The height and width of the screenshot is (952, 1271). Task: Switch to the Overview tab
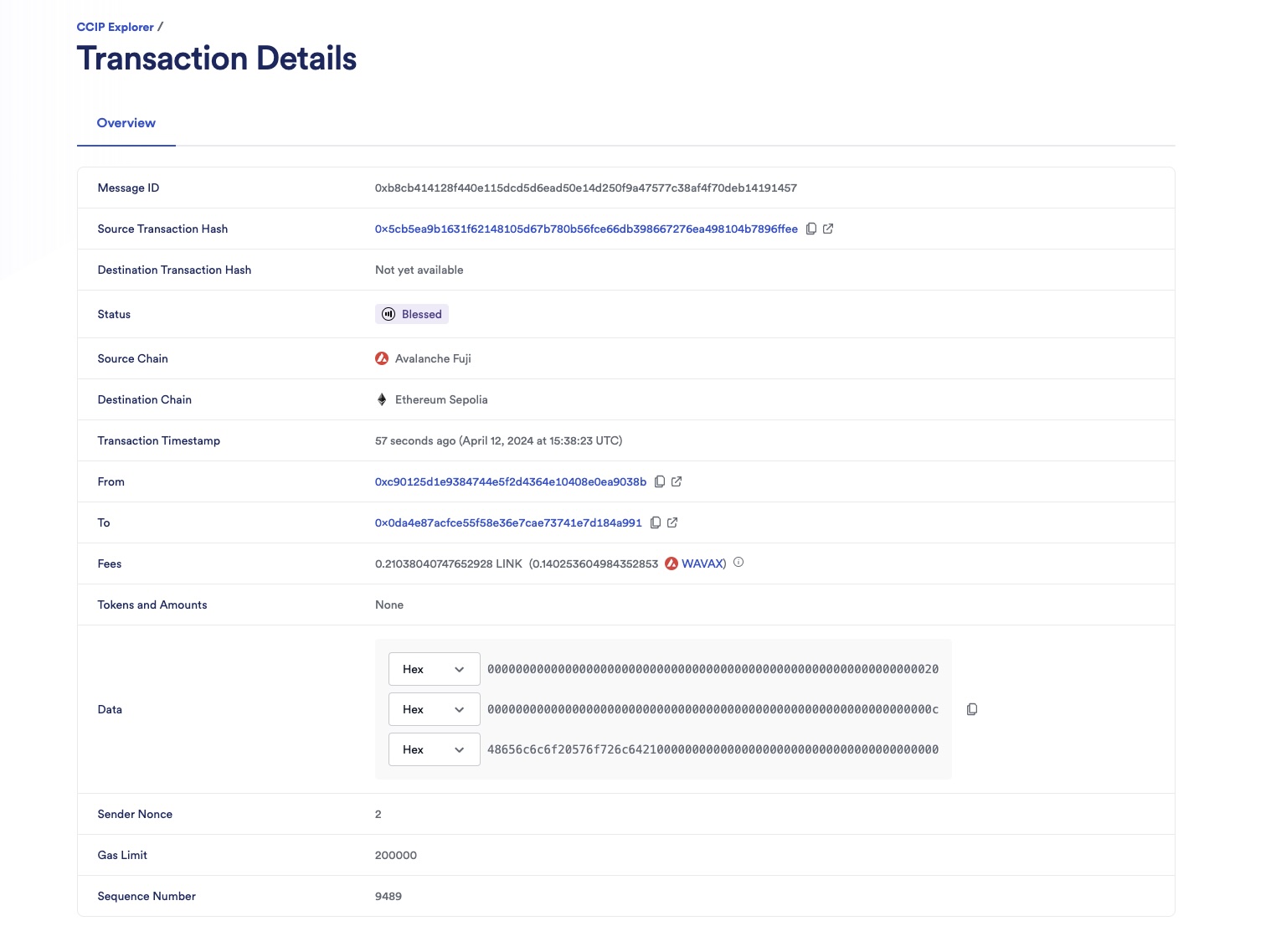[x=126, y=123]
